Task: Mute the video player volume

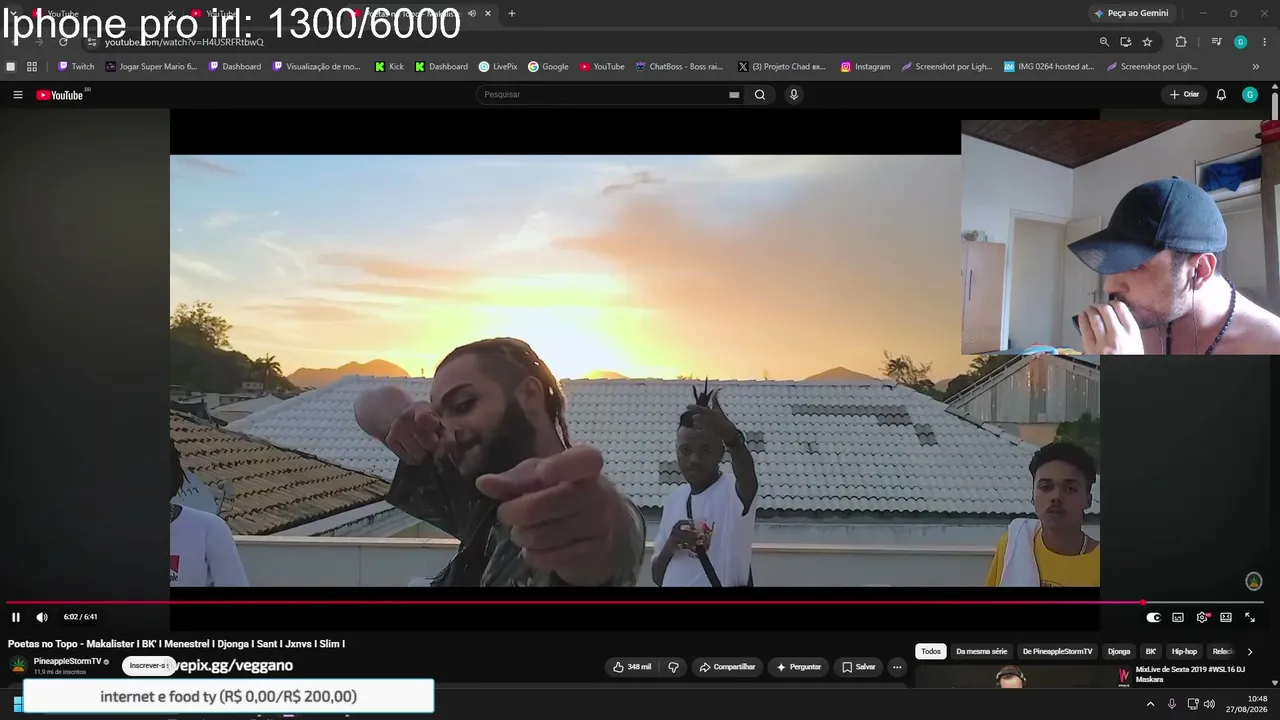Action: point(42,617)
